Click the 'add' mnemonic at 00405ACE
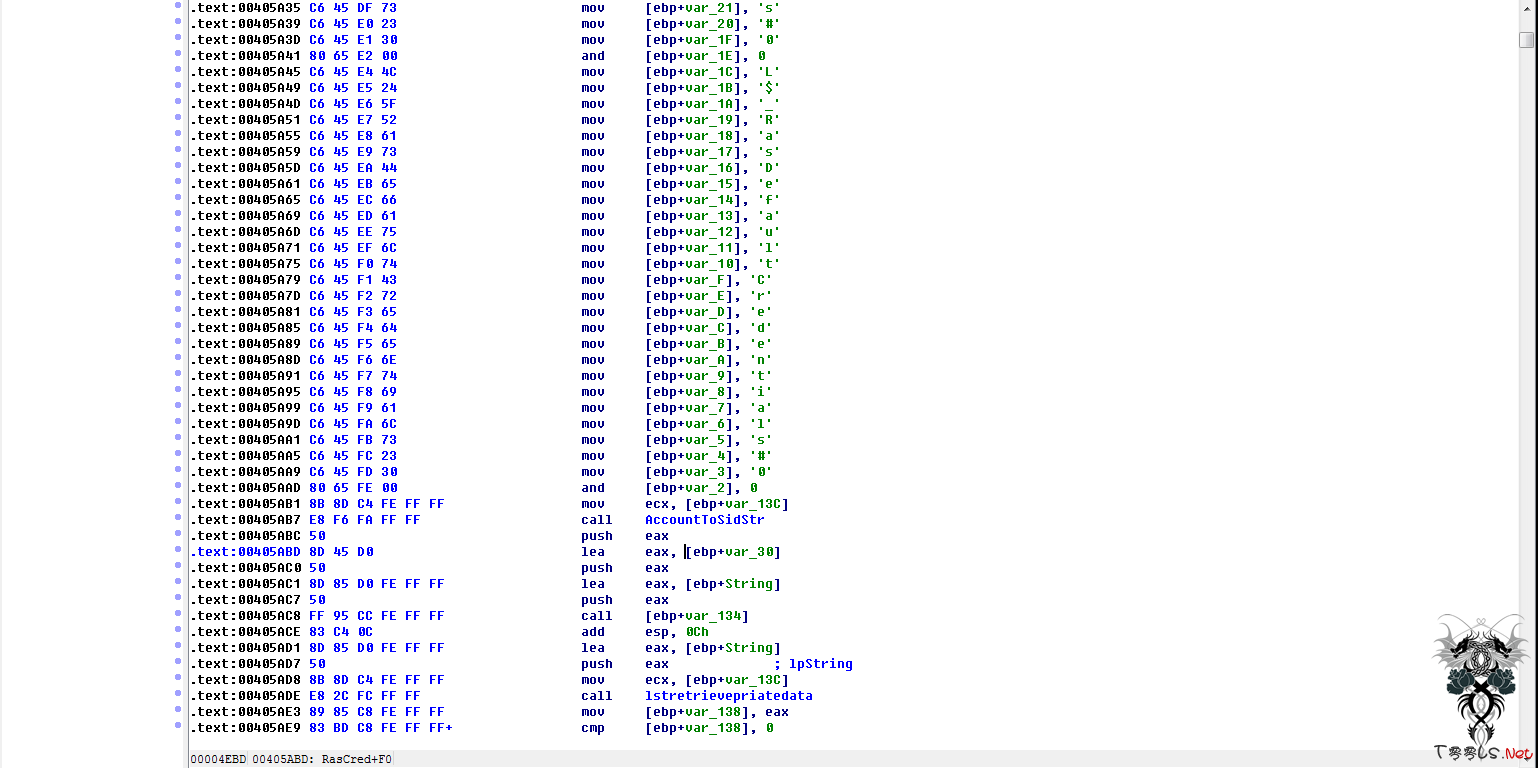Image resolution: width=1538 pixels, height=768 pixels. [x=593, y=632]
